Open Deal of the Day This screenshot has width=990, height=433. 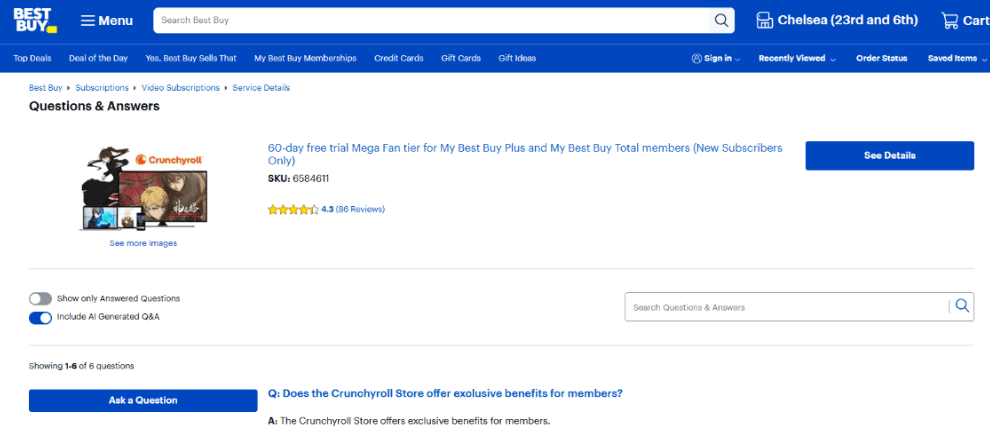point(98,58)
